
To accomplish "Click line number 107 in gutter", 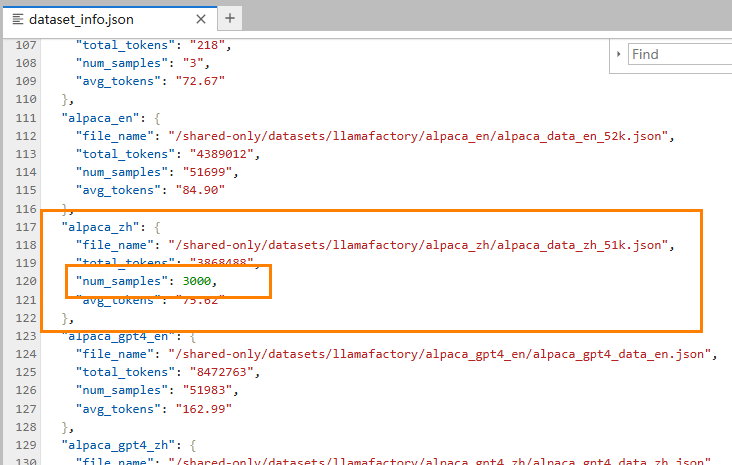I will 20,45.
